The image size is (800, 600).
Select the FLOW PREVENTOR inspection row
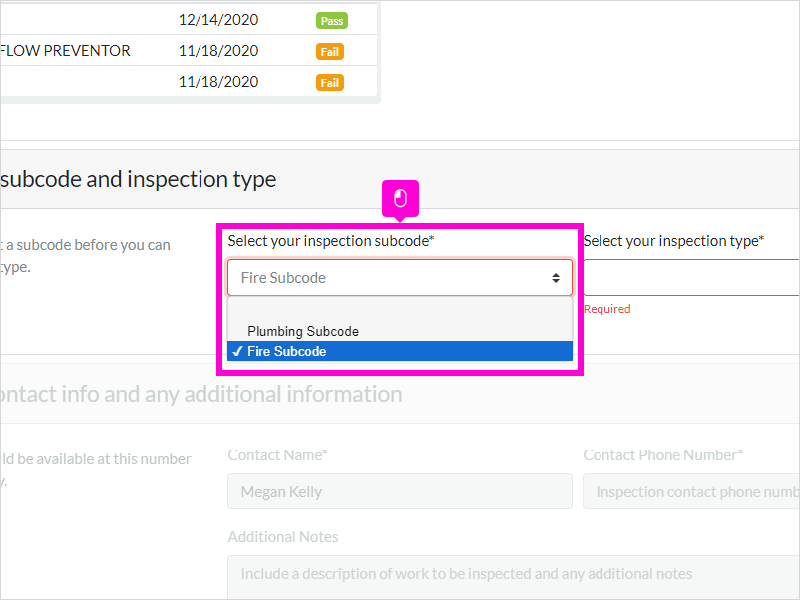tap(188, 51)
